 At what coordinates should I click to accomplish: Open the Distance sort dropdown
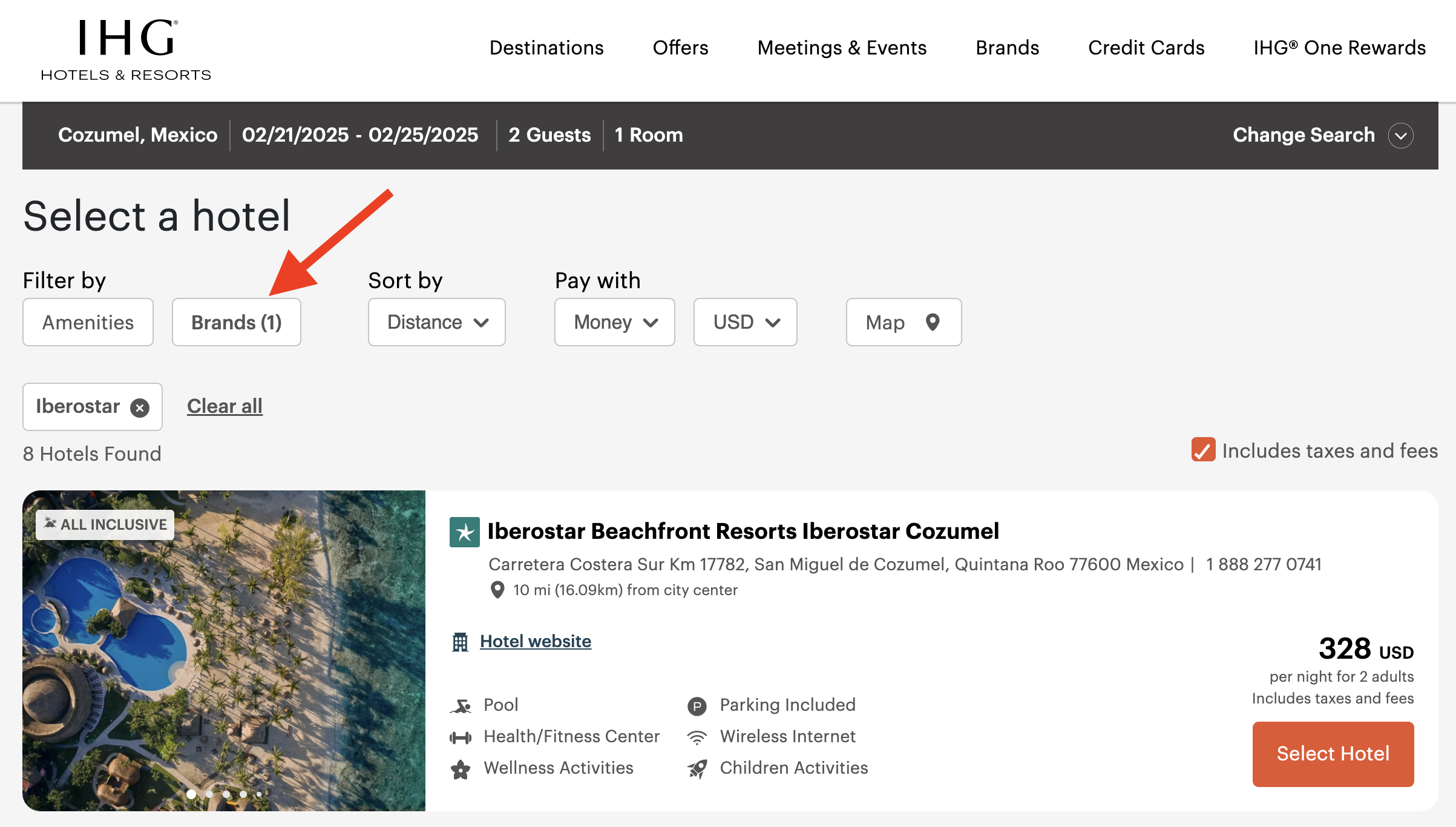(437, 322)
